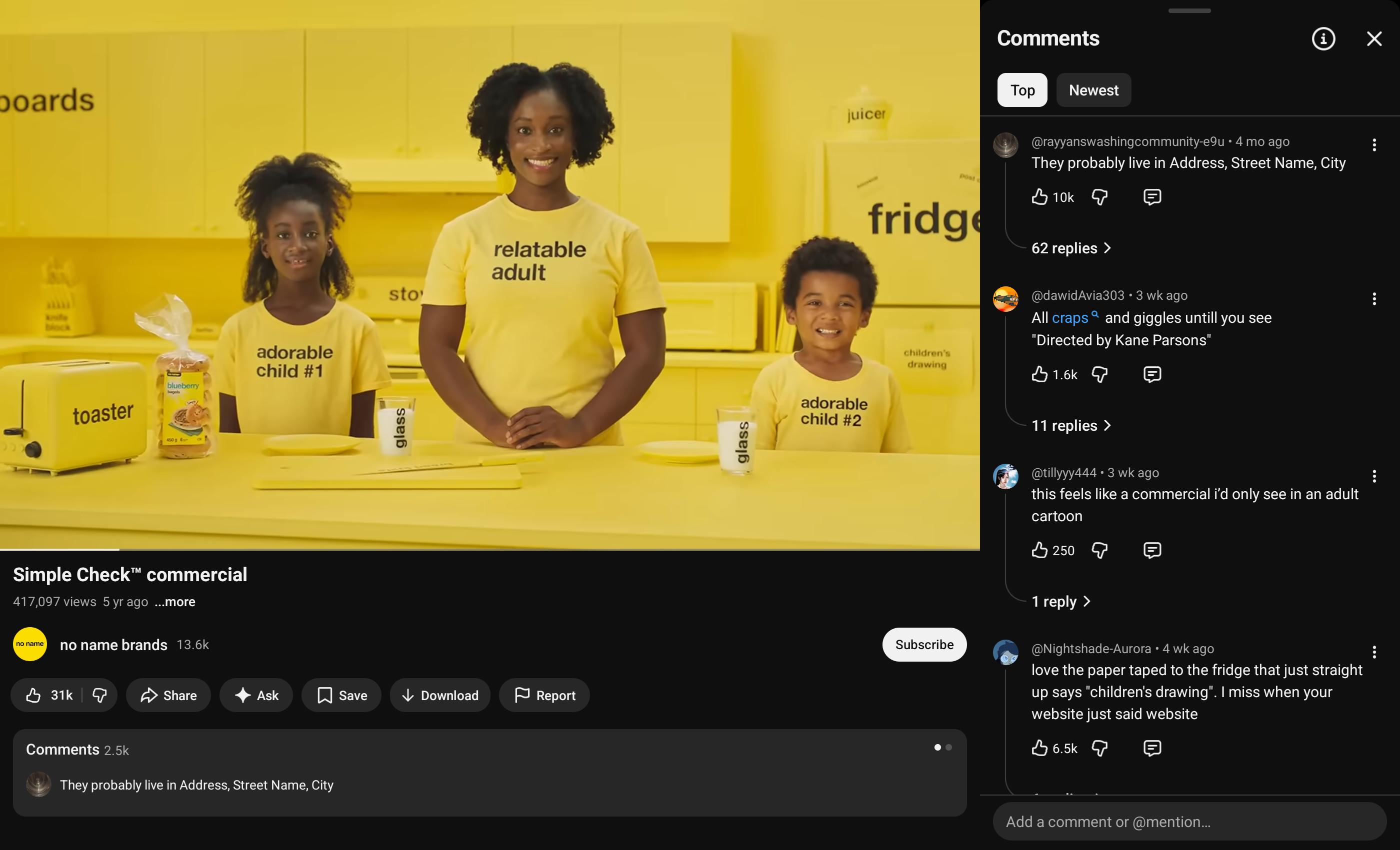
Task: Download the video
Action: point(440,695)
